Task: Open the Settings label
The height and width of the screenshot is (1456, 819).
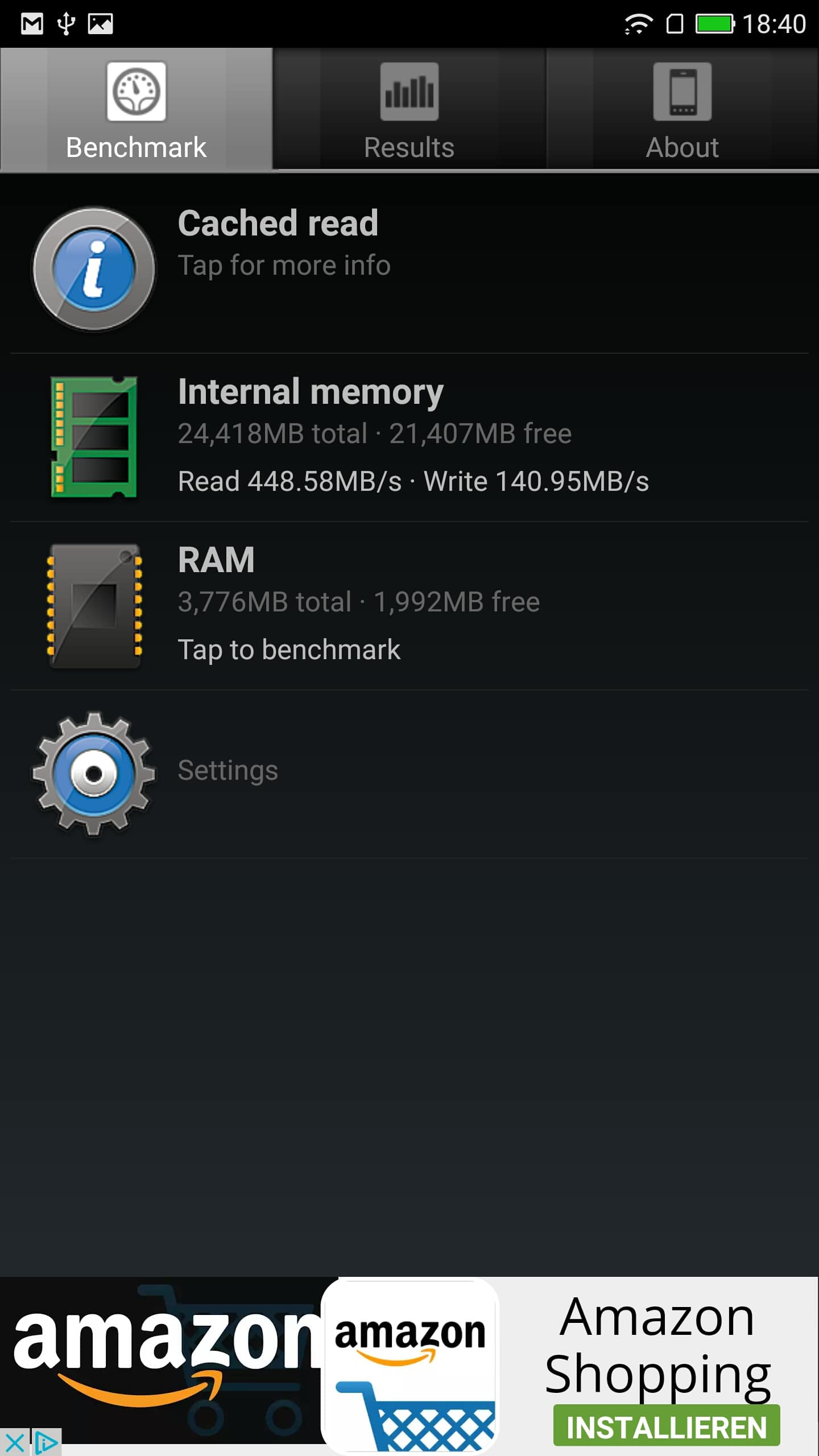Action: pos(228,771)
